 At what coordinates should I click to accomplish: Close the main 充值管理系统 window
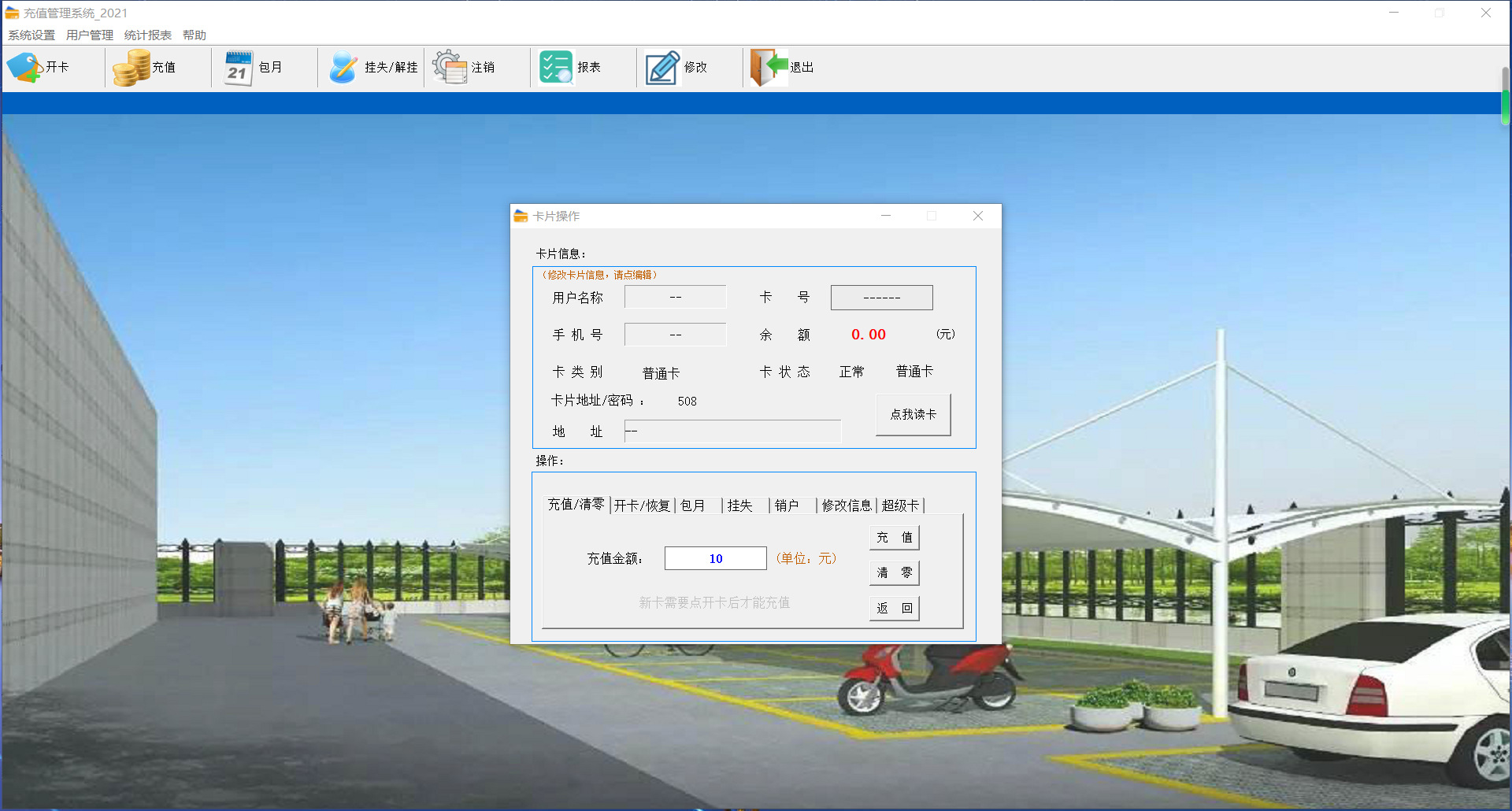pyautogui.click(x=1486, y=13)
